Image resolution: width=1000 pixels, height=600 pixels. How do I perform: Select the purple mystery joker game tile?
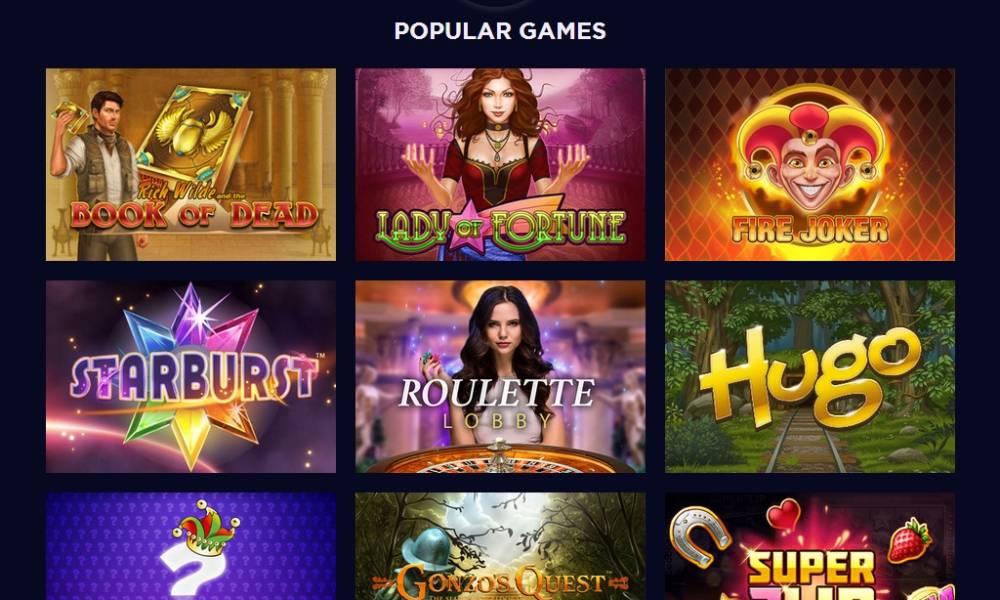click(x=191, y=546)
